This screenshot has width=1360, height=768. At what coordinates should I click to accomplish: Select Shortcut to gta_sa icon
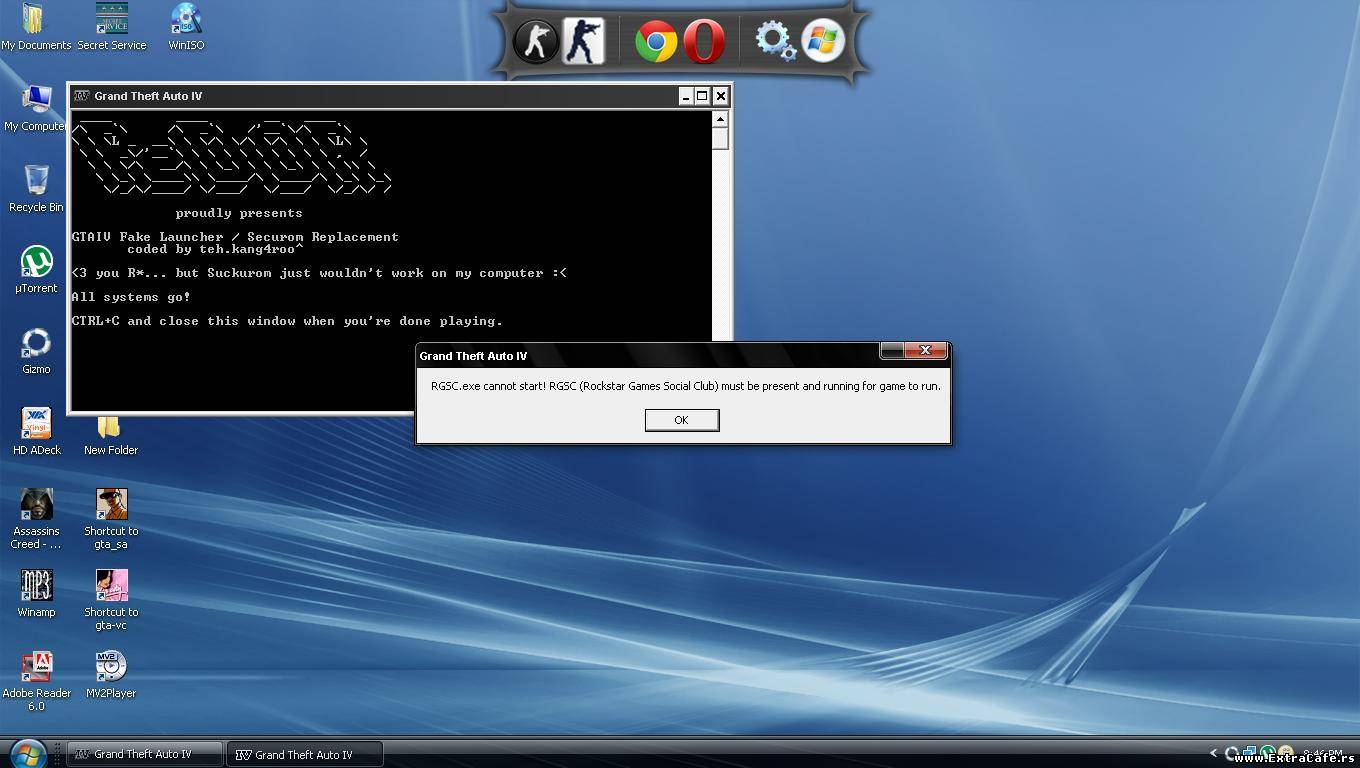point(111,519)
